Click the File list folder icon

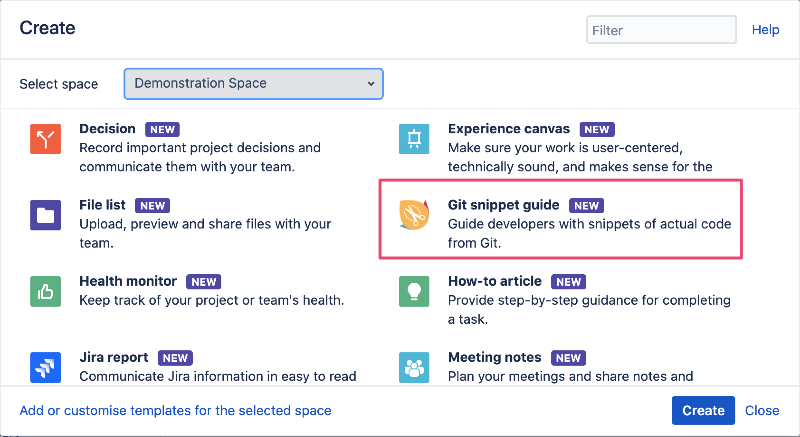click(46, 215)
